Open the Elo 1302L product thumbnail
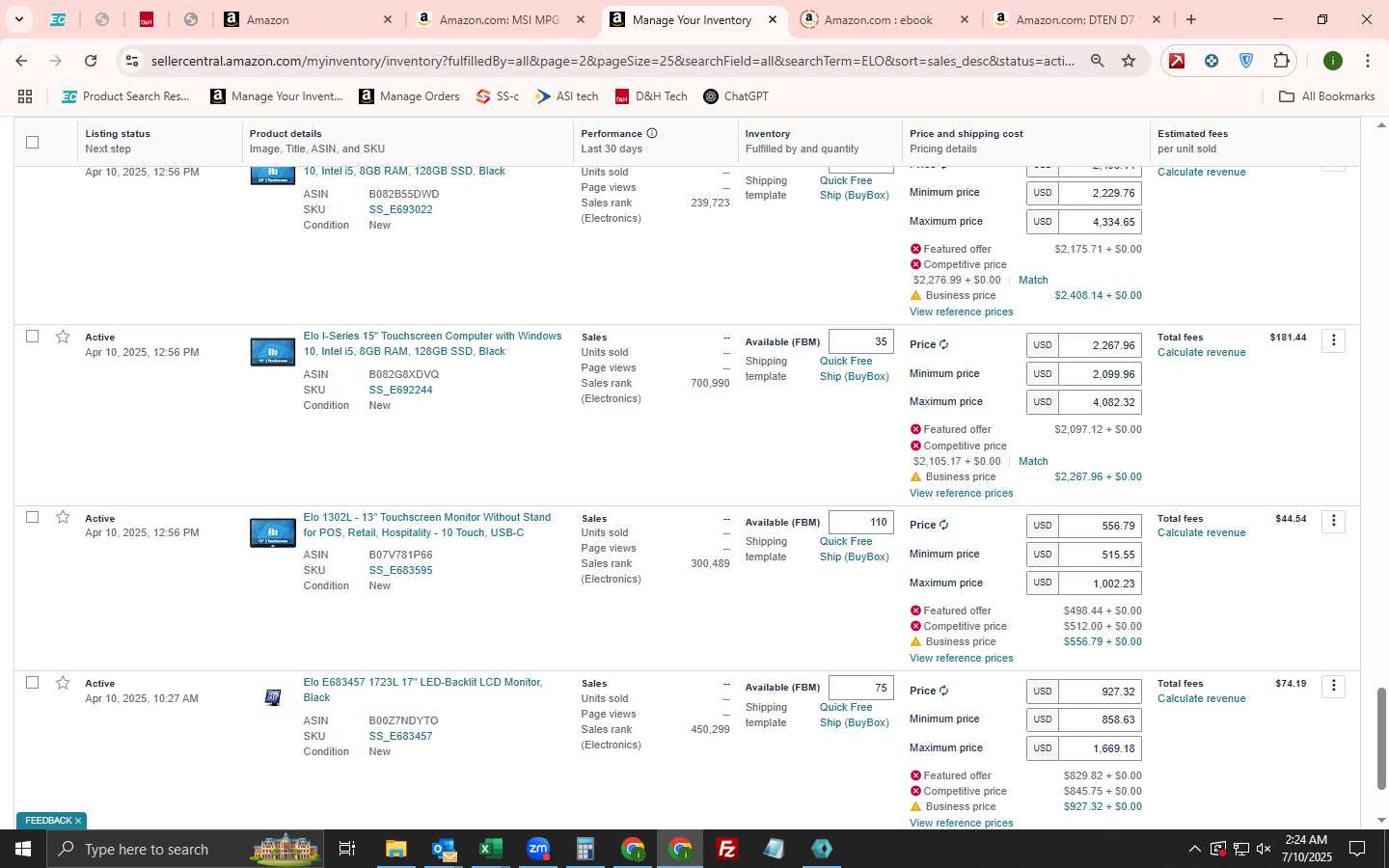Screen dimensions: 1389x868 coord(273,532)
